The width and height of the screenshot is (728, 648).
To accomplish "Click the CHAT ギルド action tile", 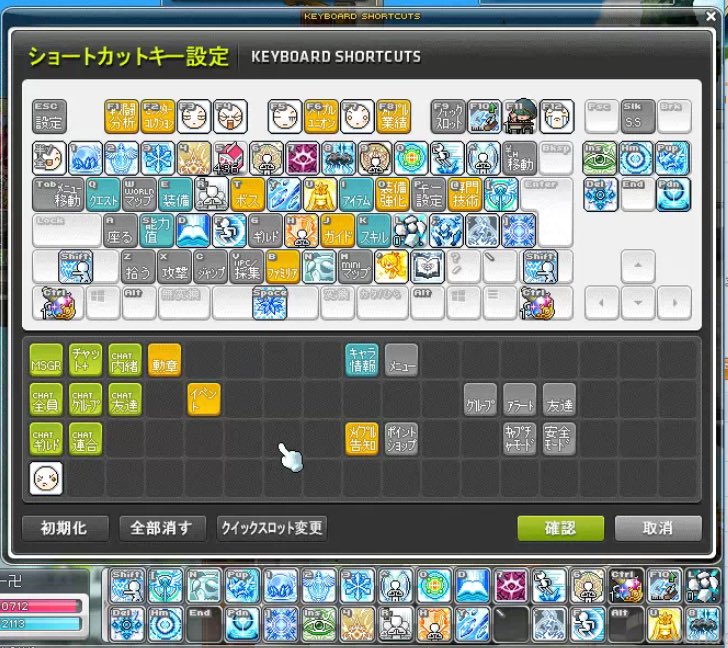I will pyautogui.click(x=46, y=439).
